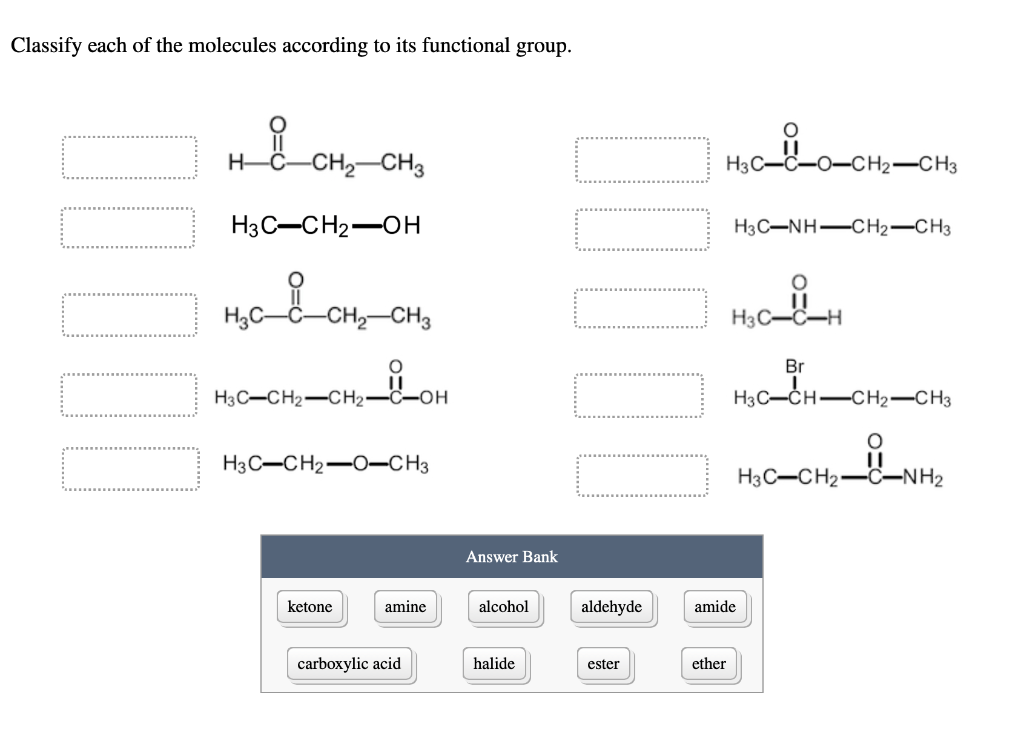Select the carboxylic acid tile
The height and width of the screenshot is (755, 1024).
[x=350, y=663]
